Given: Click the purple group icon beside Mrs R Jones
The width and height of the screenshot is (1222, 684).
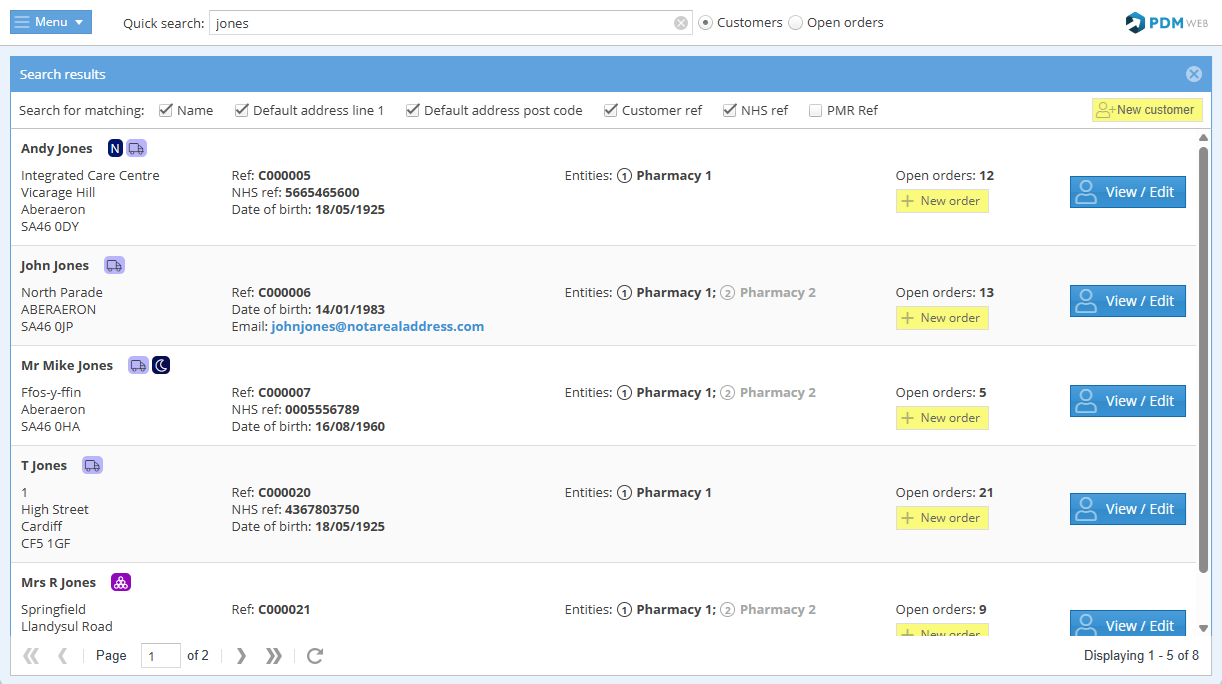Looking at the screenshot, I should tap(121, 583).
